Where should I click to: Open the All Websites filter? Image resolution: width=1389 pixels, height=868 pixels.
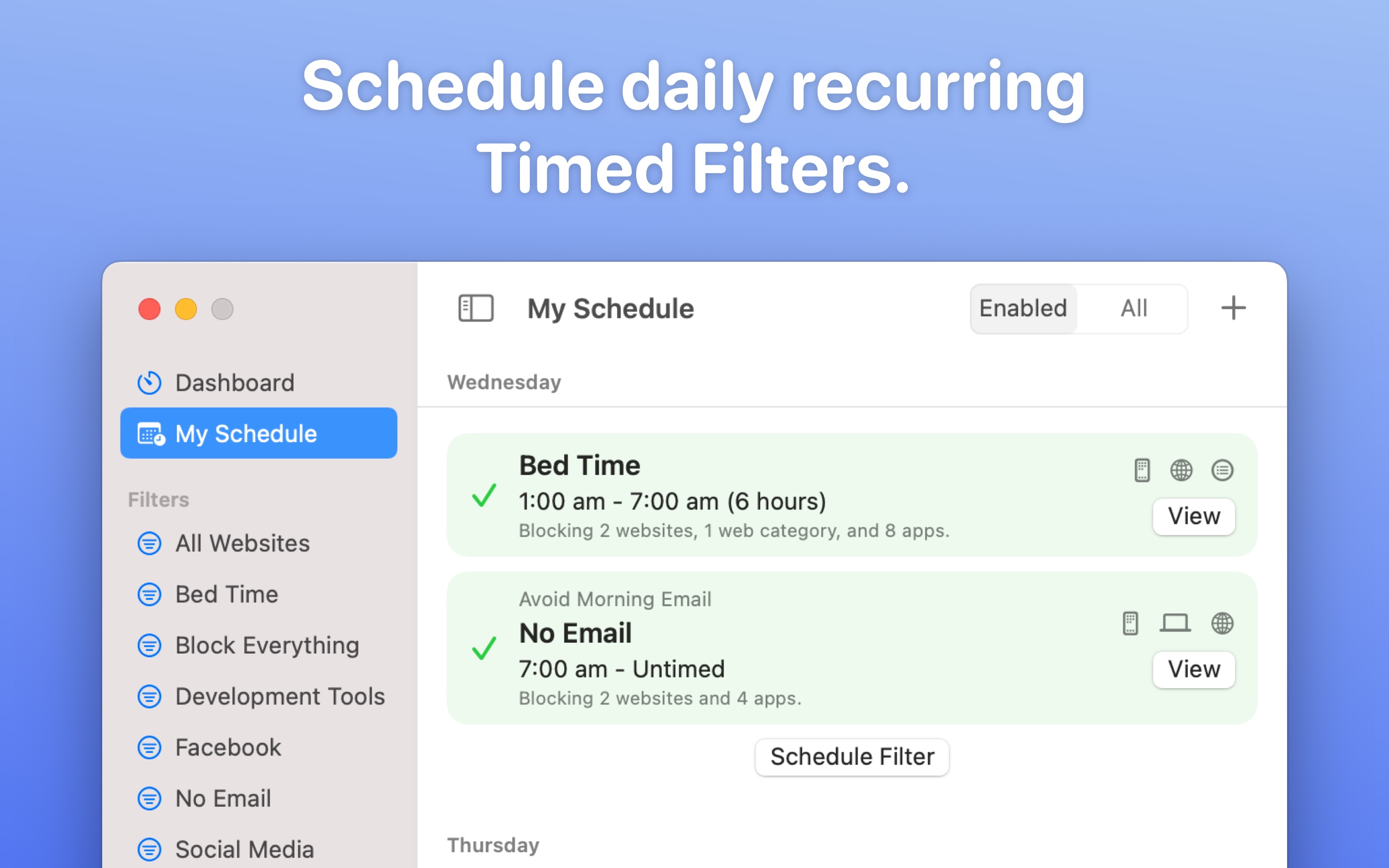pos(242,543)
